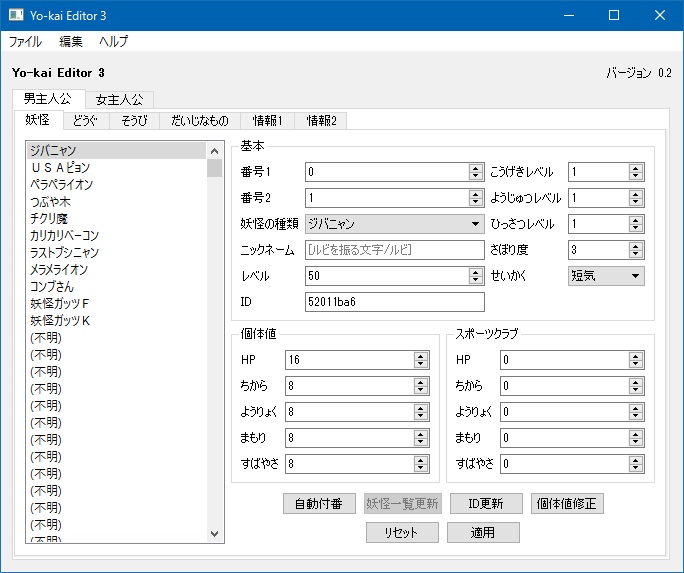The image size is (684, 573).
Task: Select ＵＳＡピョン in the list
Action: pyautogui.click(x=116, y=167)
